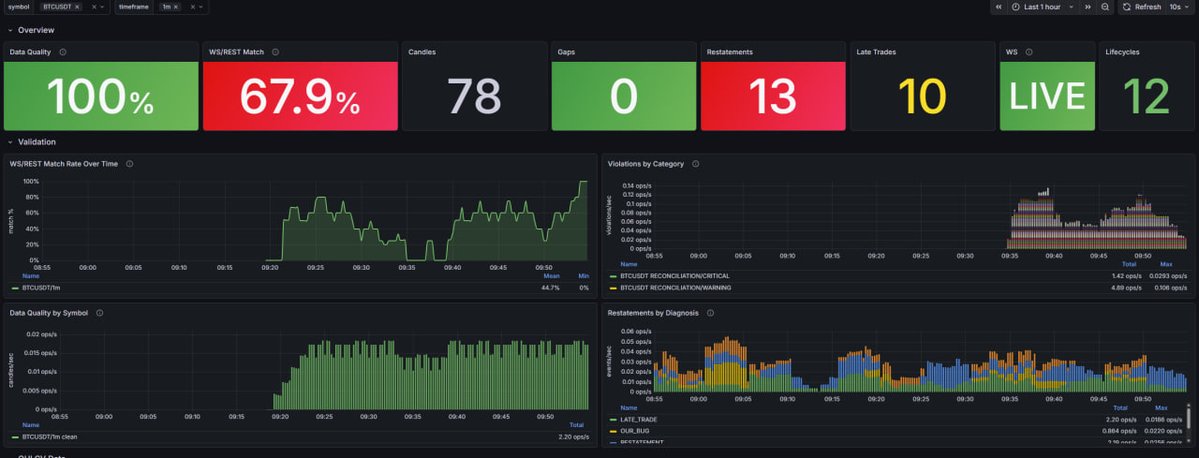Click the Name header in Restatements legend
1199x458 pixels.
pos(628,408)
